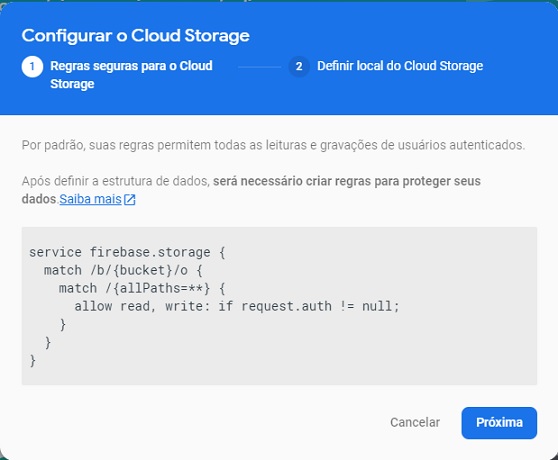Click the 'service firebase.storage {' code line
This screenshot has height=460, width=558.
(x=127, y=252)
